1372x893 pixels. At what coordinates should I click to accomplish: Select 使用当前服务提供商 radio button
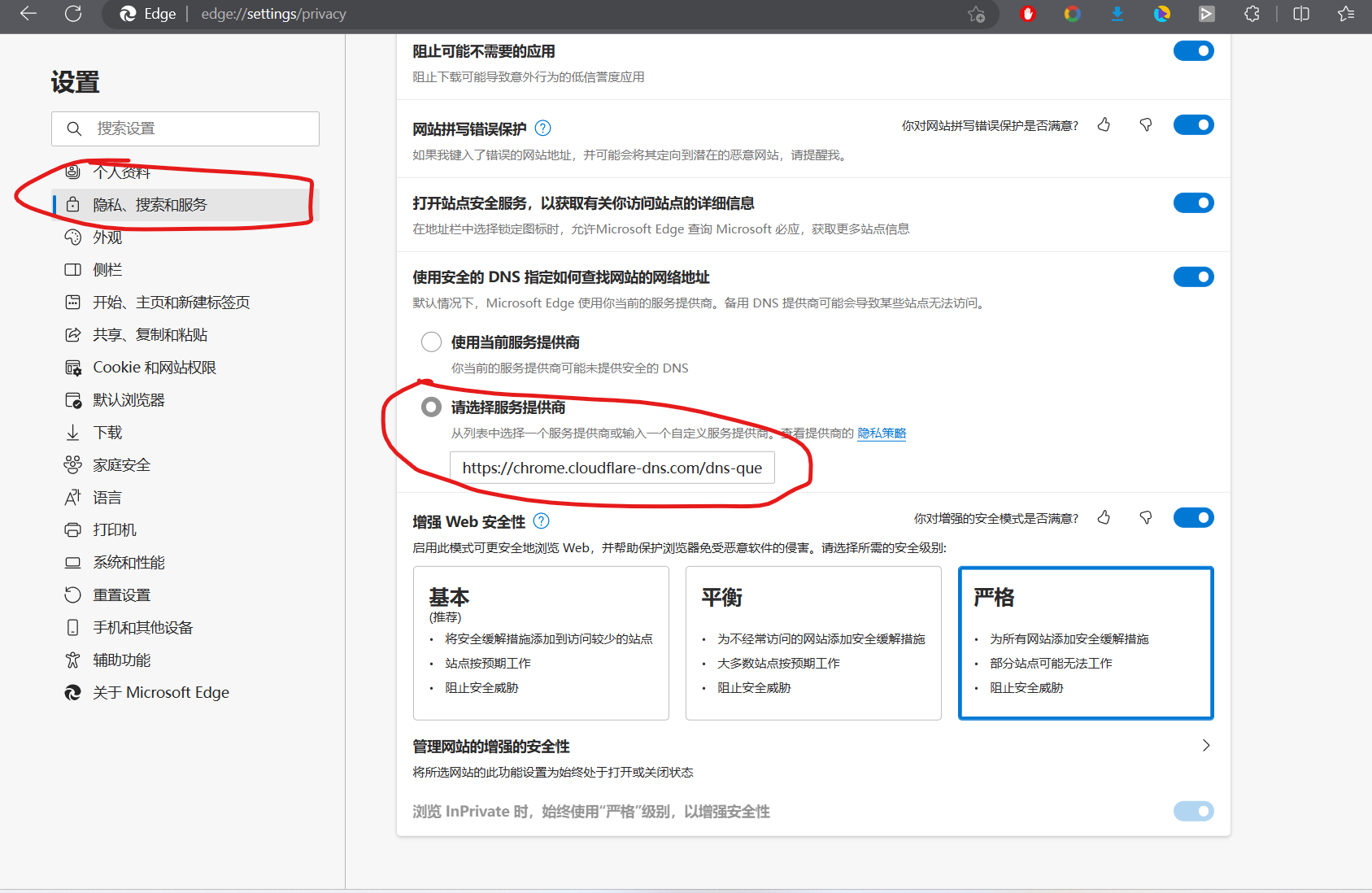pyautogui.click(x=431, y=342)
